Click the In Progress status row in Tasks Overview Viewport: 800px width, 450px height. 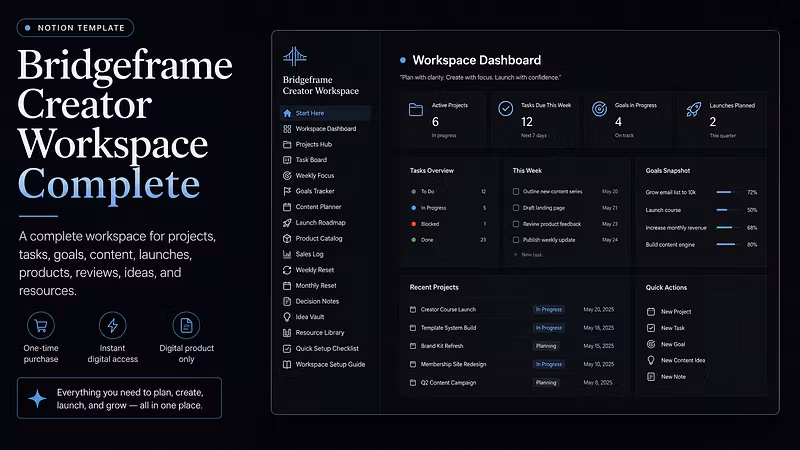pos(448,208)
